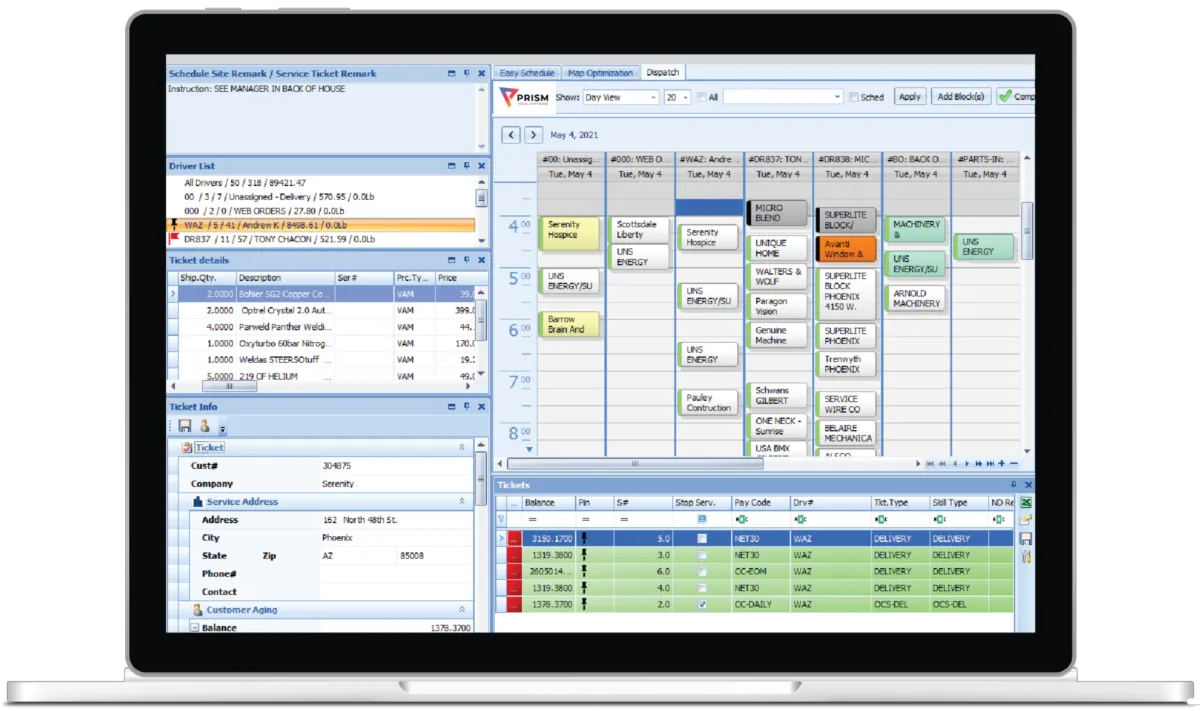Viewport: 1200px width, 711px height.
Task: Open the Day View dropdown
Action: click(653, 97)
